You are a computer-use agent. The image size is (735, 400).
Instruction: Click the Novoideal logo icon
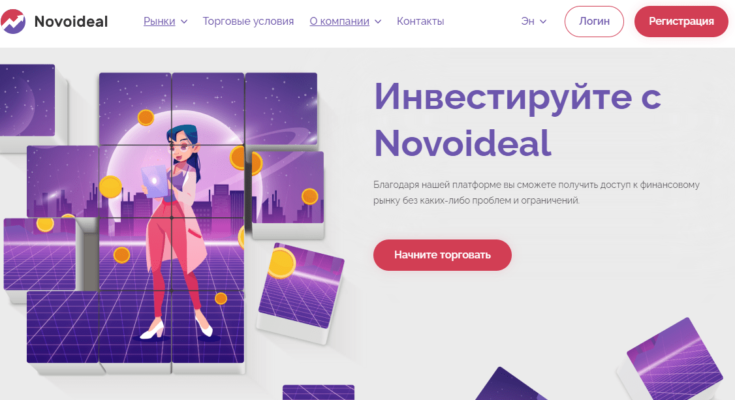pyautogui.click(x=13, y=21)
